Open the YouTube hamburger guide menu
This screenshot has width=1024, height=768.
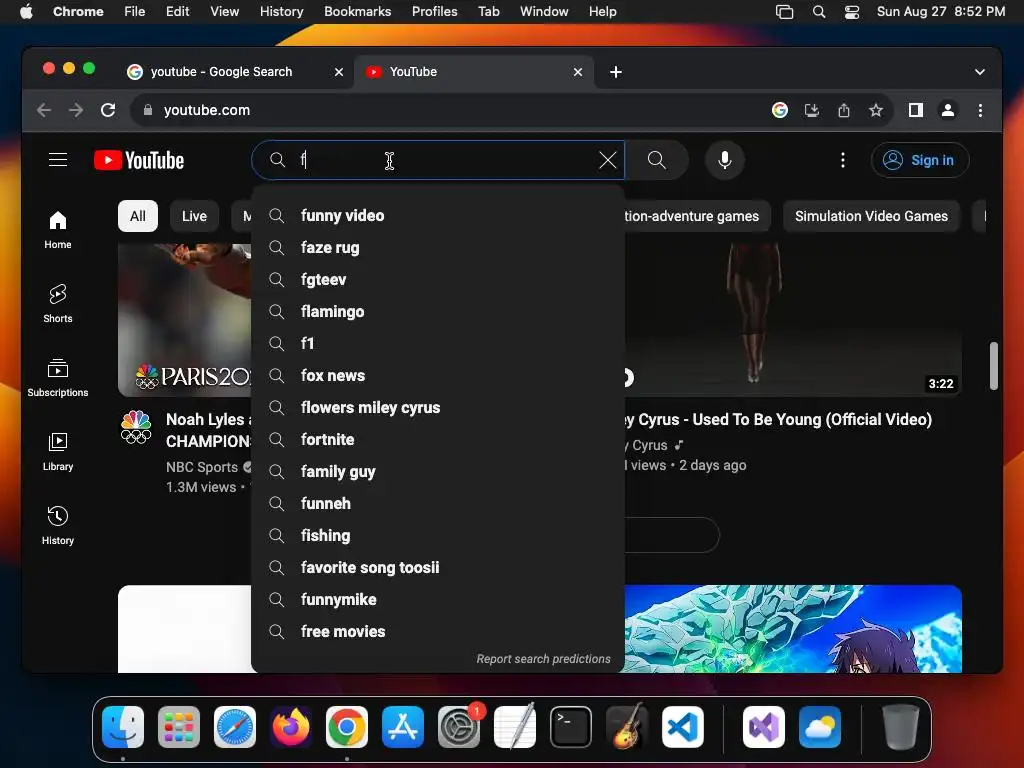click(57, 160)
